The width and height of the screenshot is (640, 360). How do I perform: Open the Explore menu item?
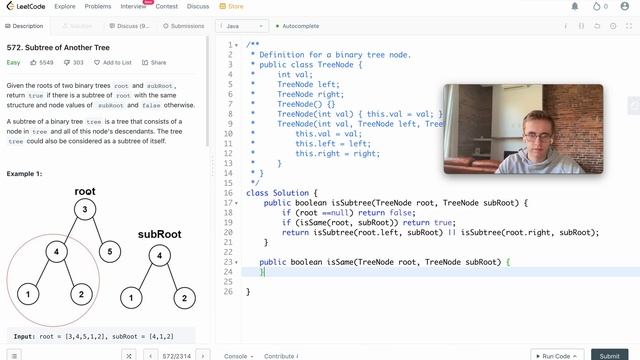click(65, 6)
